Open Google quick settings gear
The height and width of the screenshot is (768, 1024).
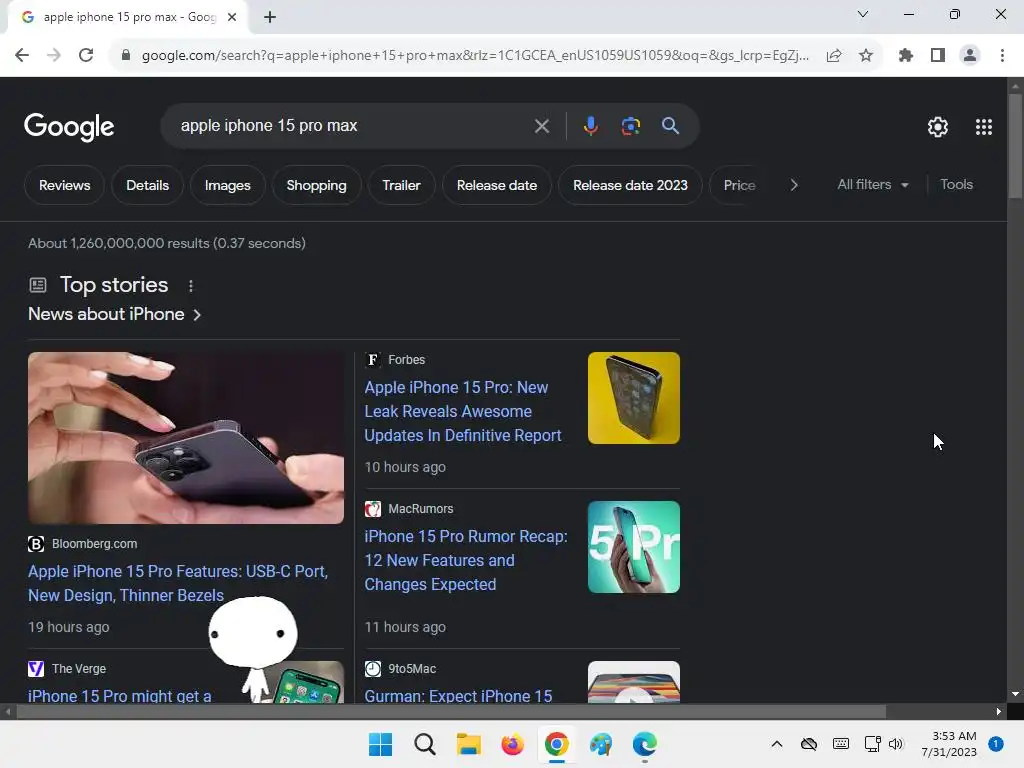pyautogui.click(x=938, y=127)
